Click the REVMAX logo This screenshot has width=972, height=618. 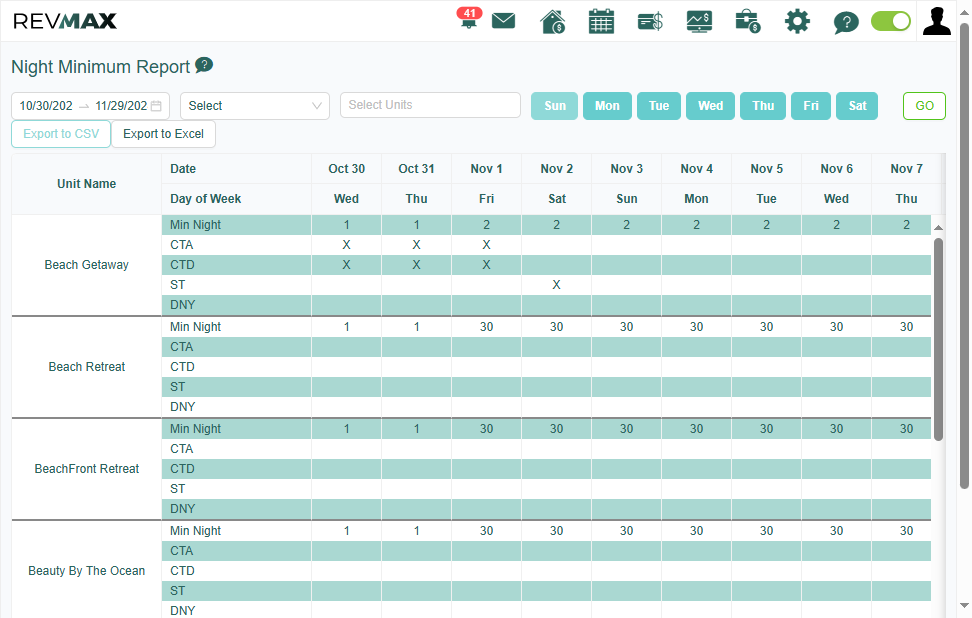65,21
